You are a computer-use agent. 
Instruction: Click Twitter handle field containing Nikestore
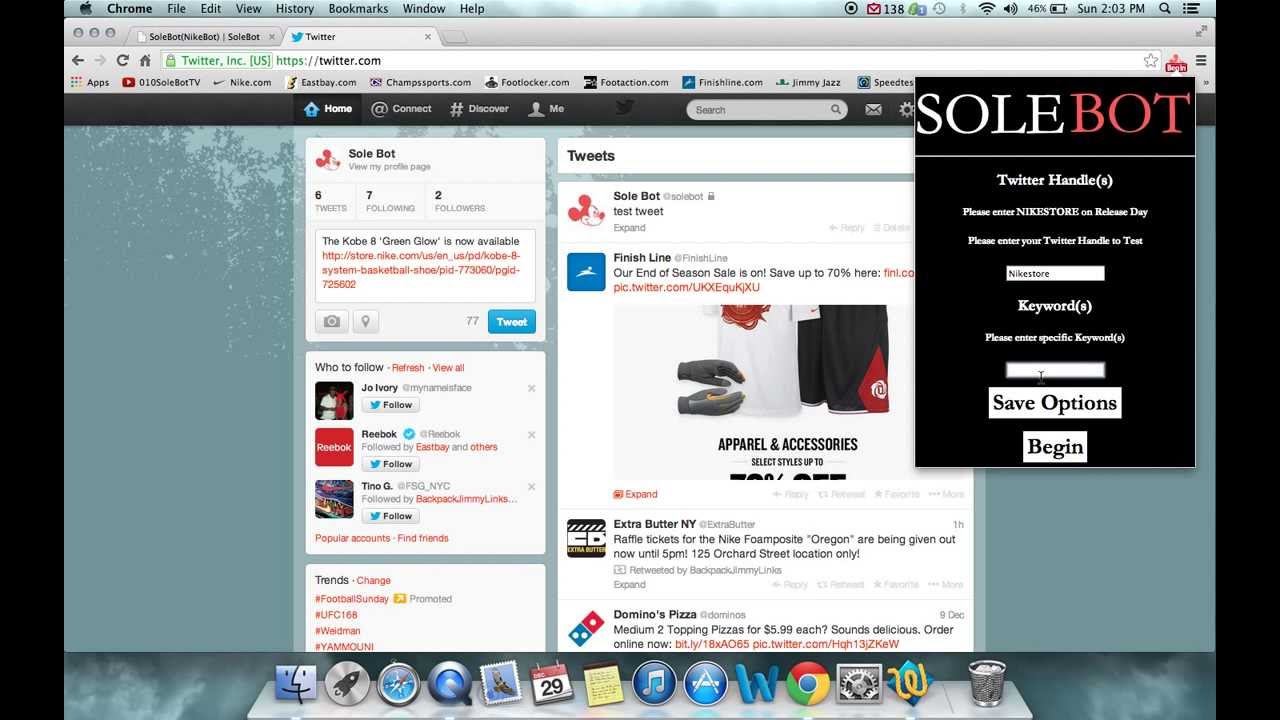click(x=1055, y=273)
